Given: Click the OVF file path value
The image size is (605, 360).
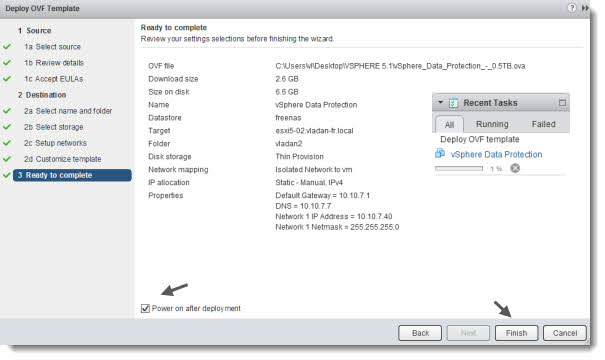Looking at the screenshot, I should pyautogui.click(x=400, y=66).
